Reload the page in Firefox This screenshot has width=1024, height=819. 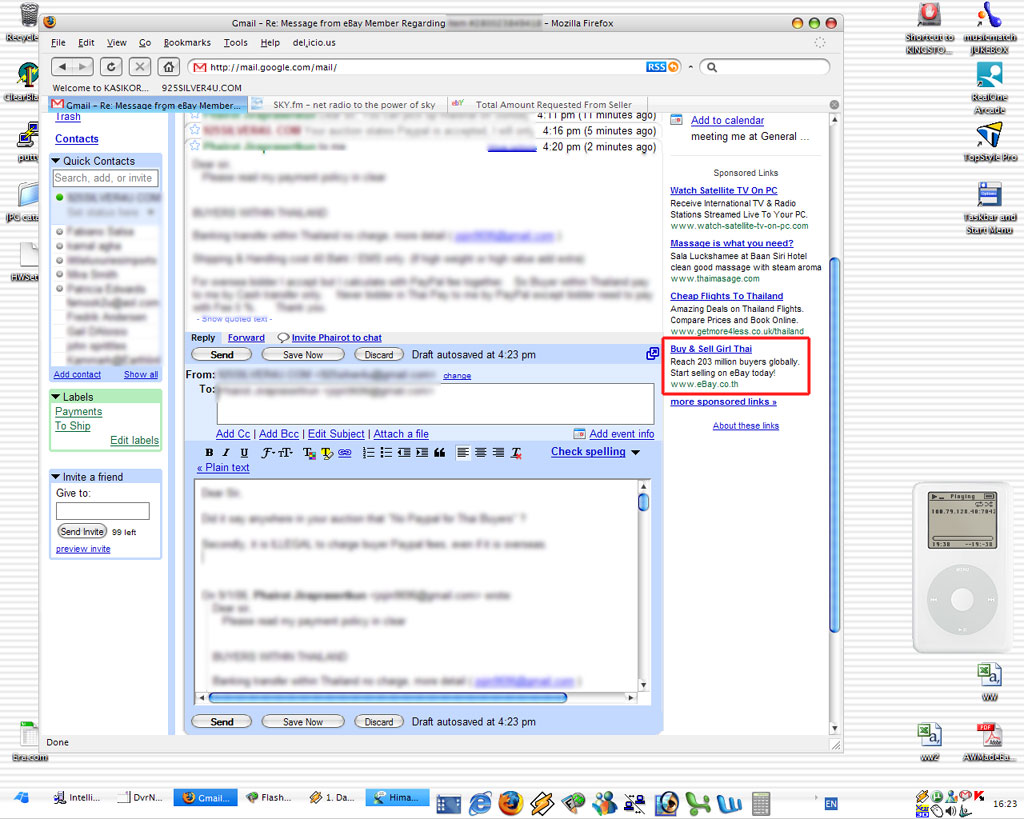[111, 67]
